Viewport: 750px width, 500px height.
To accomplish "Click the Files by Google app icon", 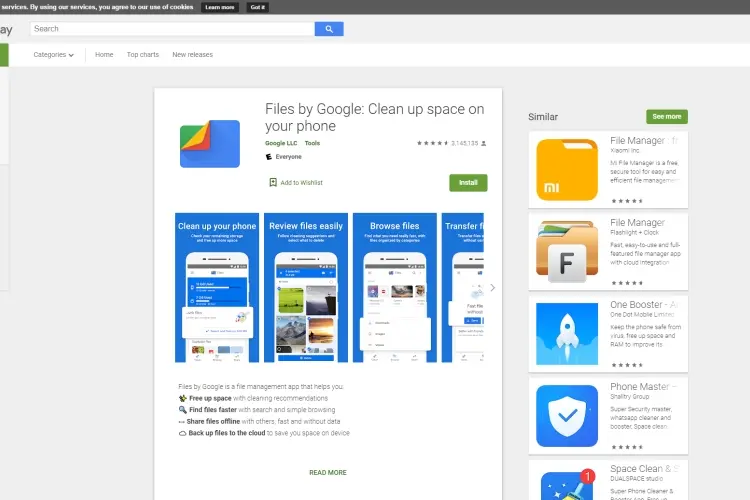I will coord(210,144).
